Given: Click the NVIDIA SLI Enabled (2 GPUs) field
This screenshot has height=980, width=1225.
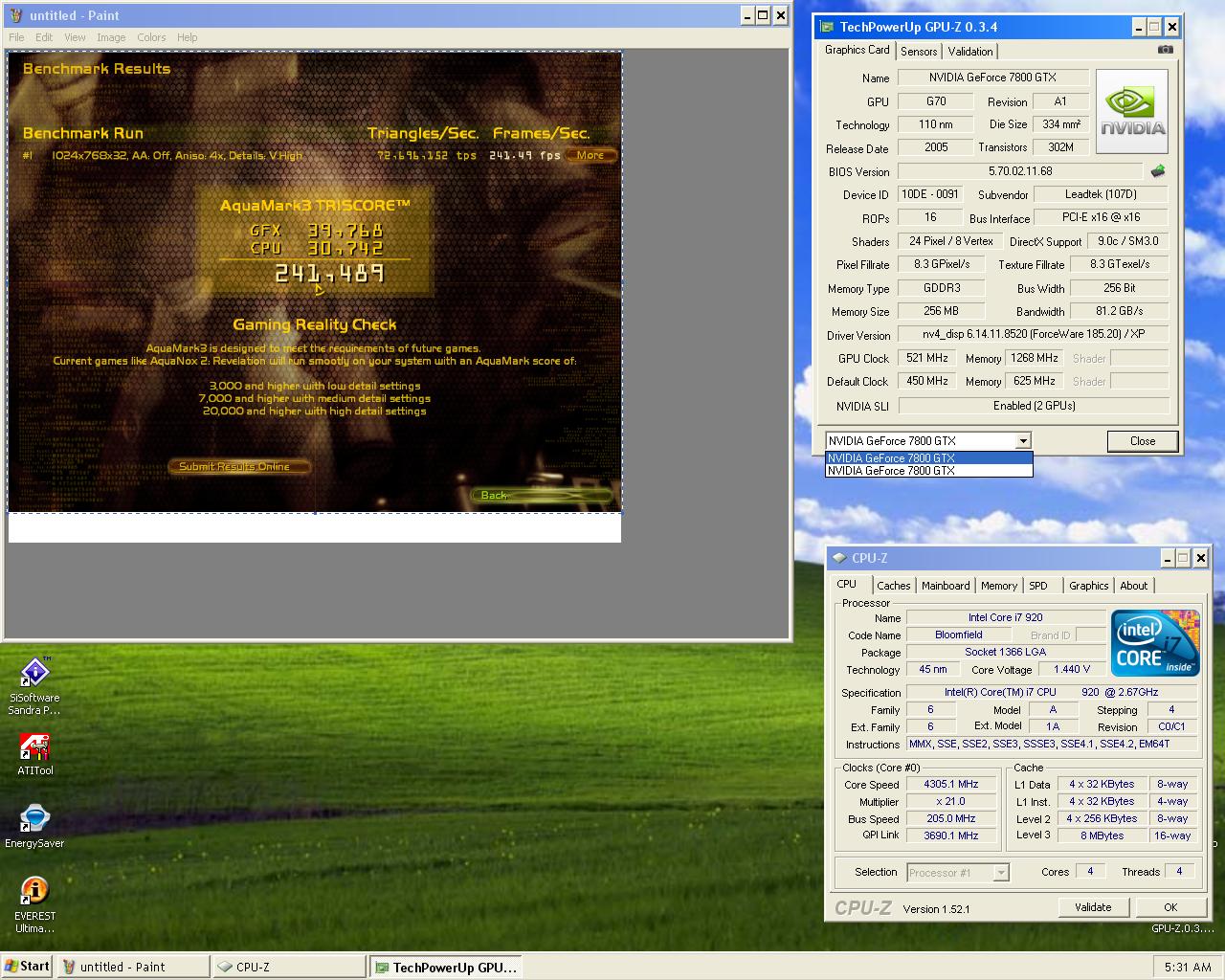Looking at the screenshot, I should pyautogui.click(x=1034, y=406).
